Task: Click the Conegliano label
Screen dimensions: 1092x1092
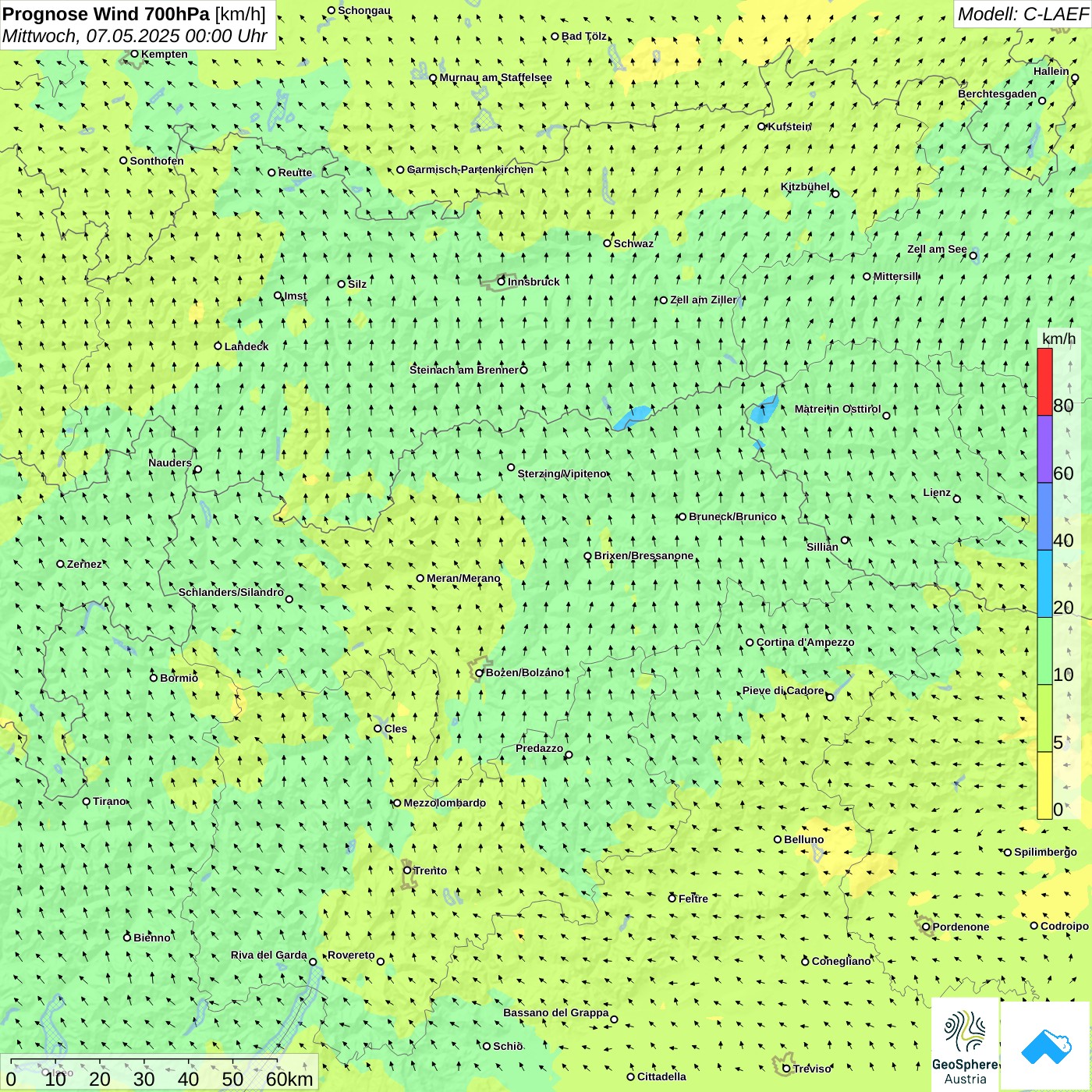Action: tap(841, 962)
